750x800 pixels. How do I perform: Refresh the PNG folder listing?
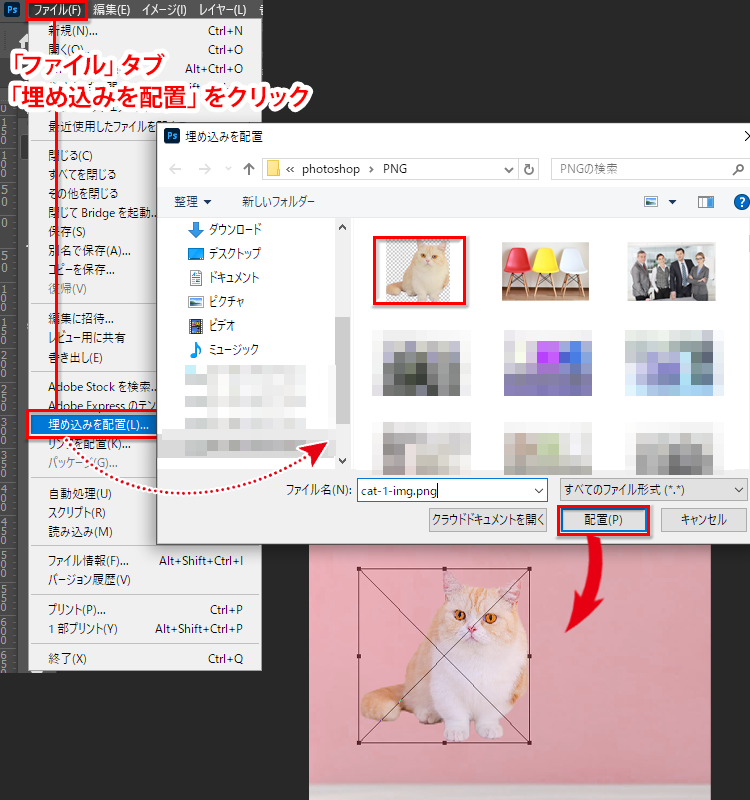[x=529, y=169]
